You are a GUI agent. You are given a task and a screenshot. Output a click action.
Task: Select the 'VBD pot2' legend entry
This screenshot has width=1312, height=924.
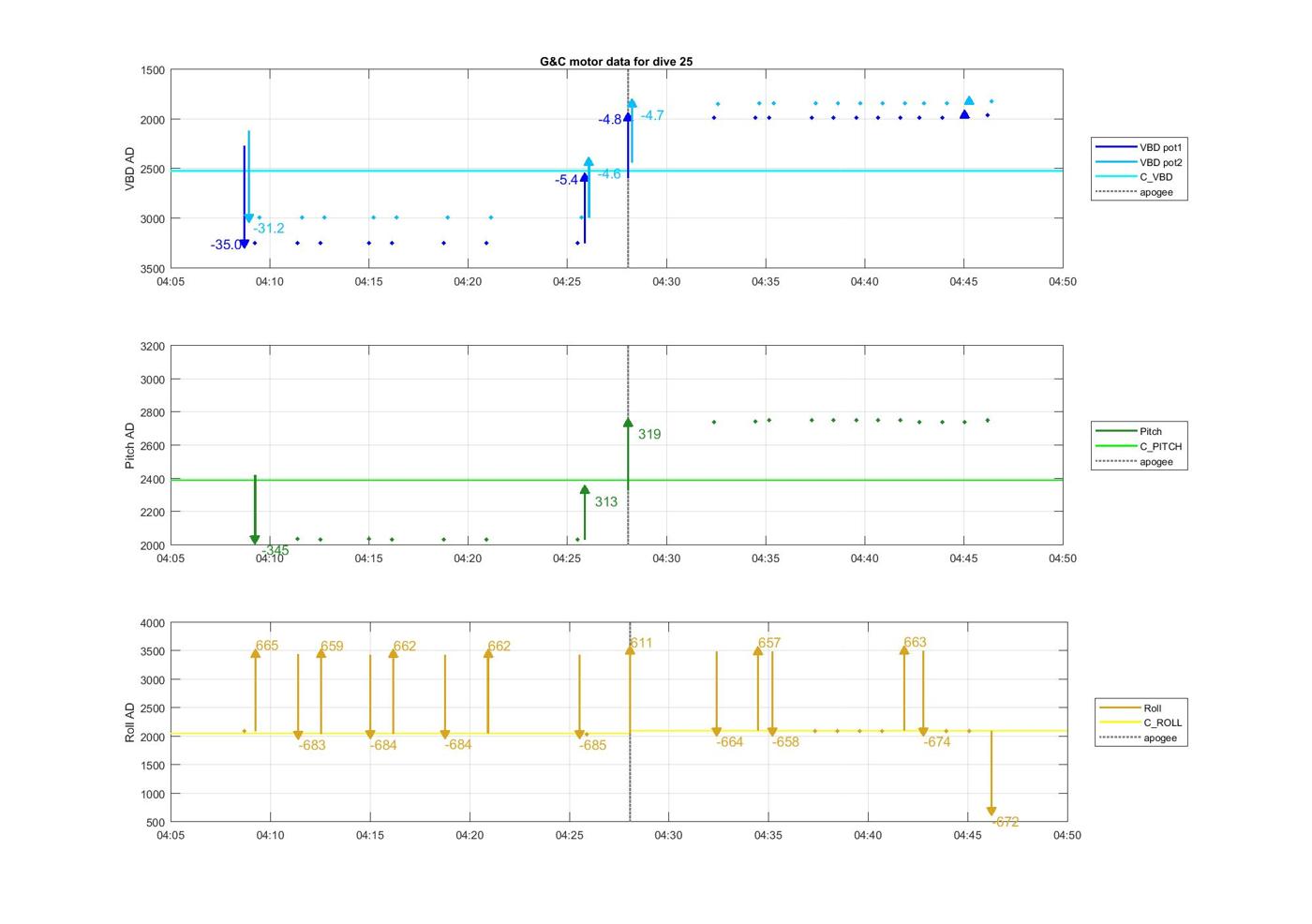coord(1140,162)
